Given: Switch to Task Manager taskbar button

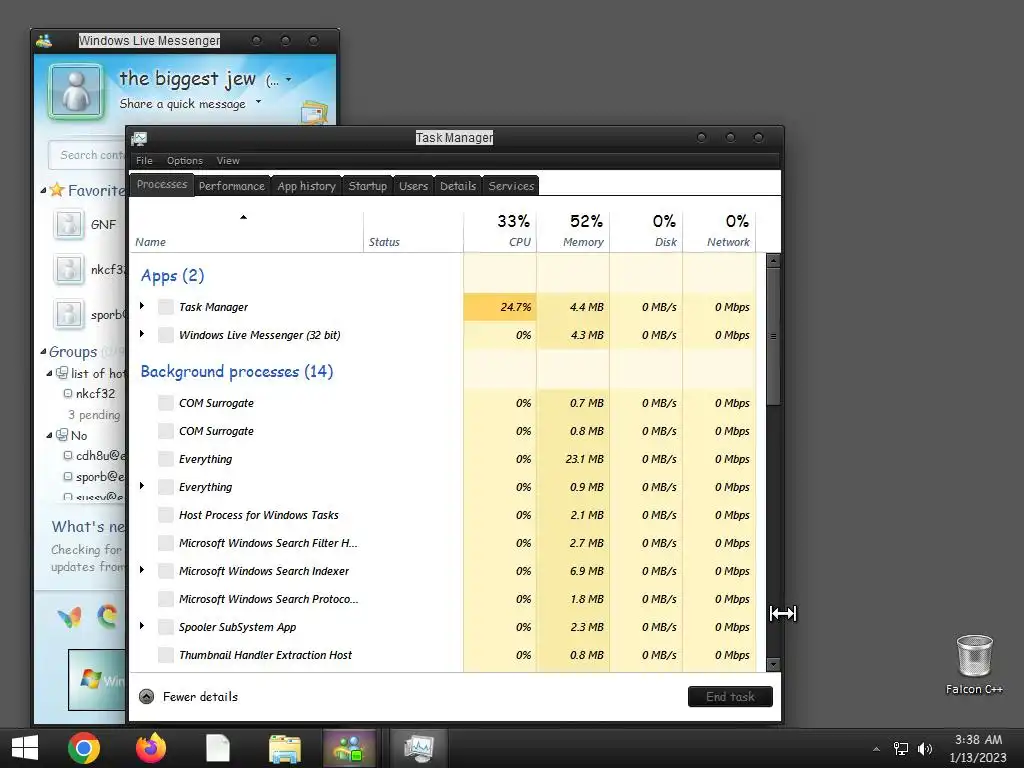Looking at the screenshot, I should tap(419, 748).
